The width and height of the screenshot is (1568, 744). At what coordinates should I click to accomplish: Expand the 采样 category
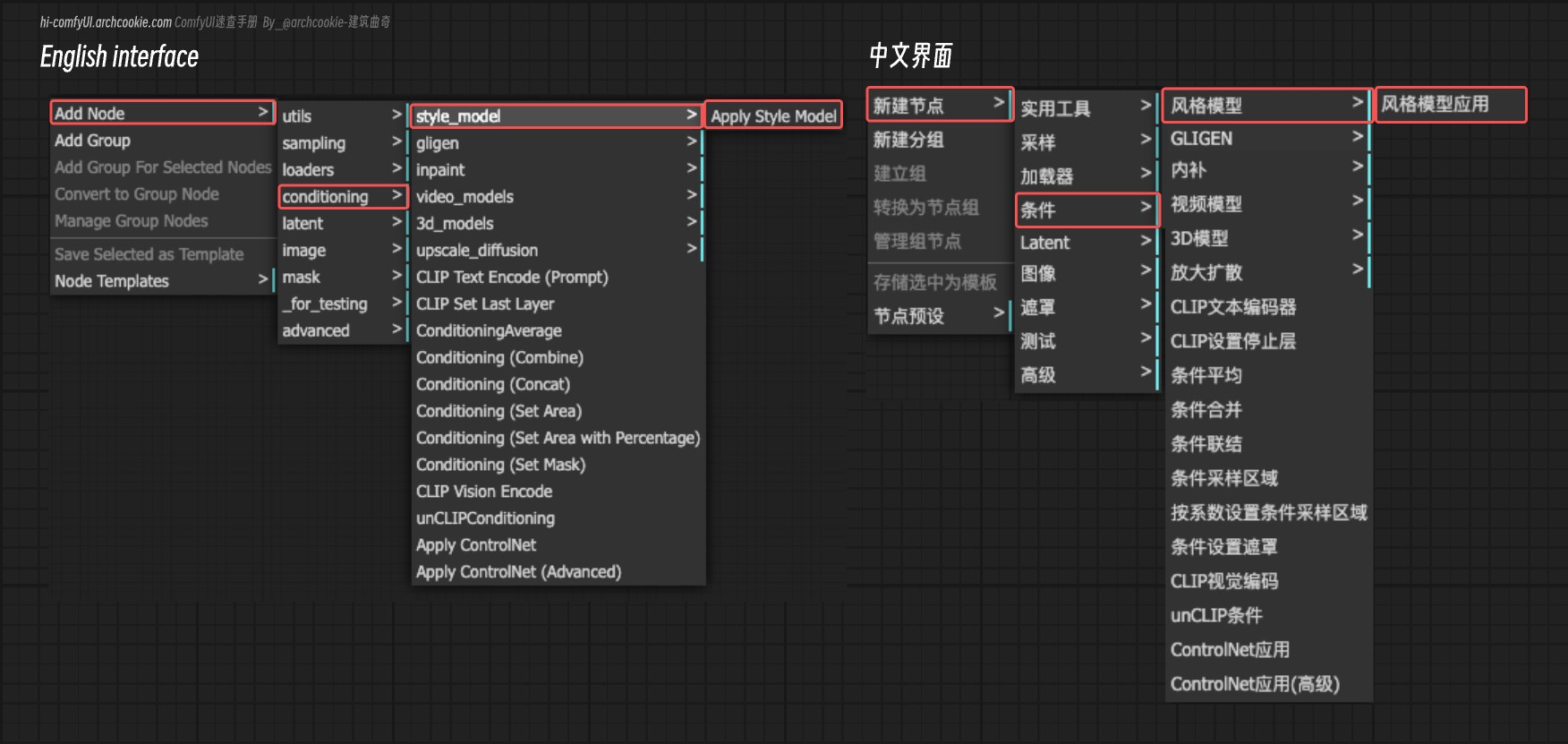1087,142
